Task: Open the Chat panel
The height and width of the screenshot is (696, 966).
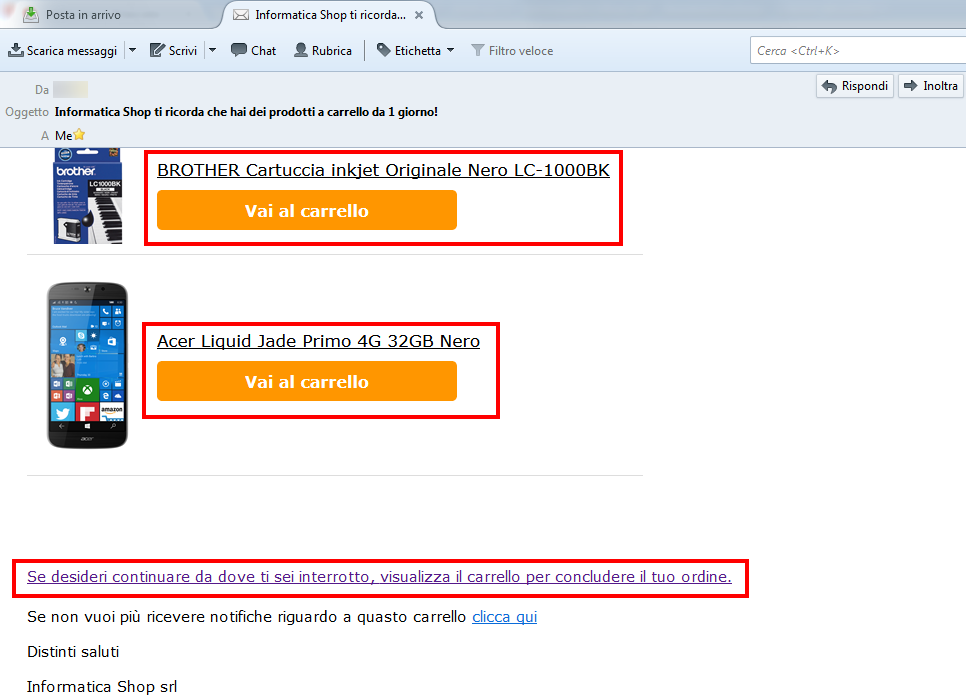Action: click(x=253, y=51)
